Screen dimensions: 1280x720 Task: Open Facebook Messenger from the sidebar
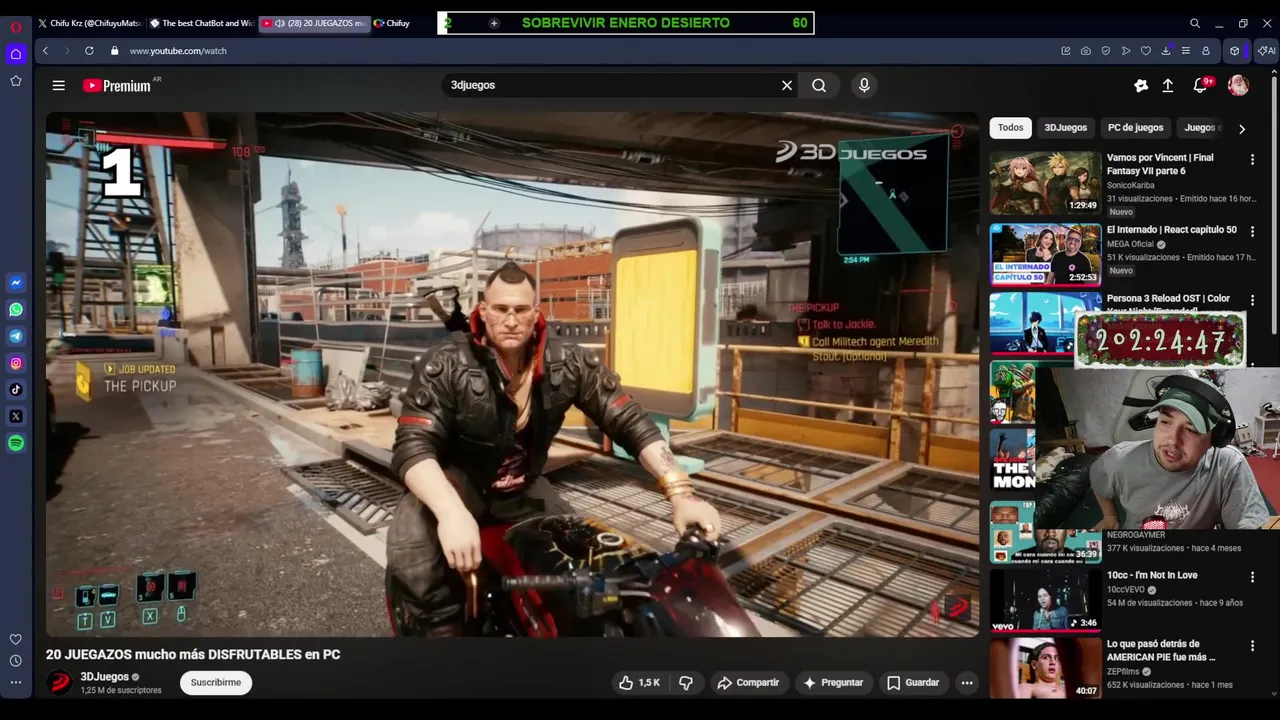tap(16, 283)
